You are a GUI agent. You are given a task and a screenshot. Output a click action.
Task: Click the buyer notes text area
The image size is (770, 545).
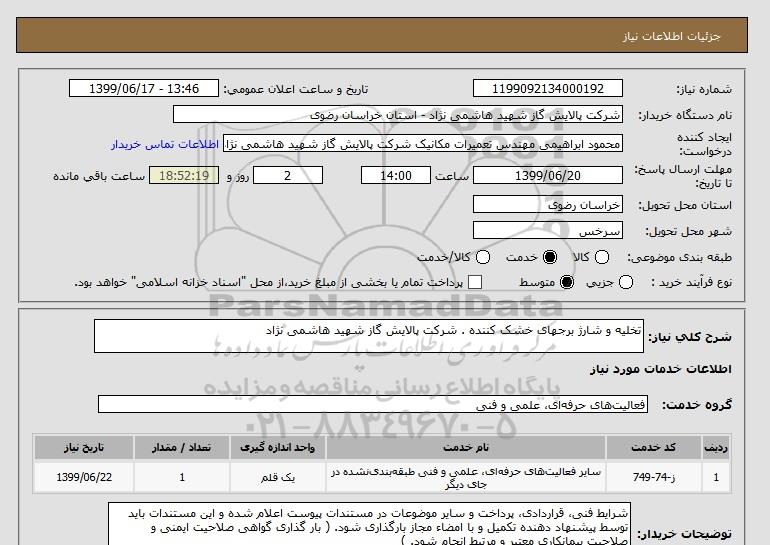click(x=369, y=523)
